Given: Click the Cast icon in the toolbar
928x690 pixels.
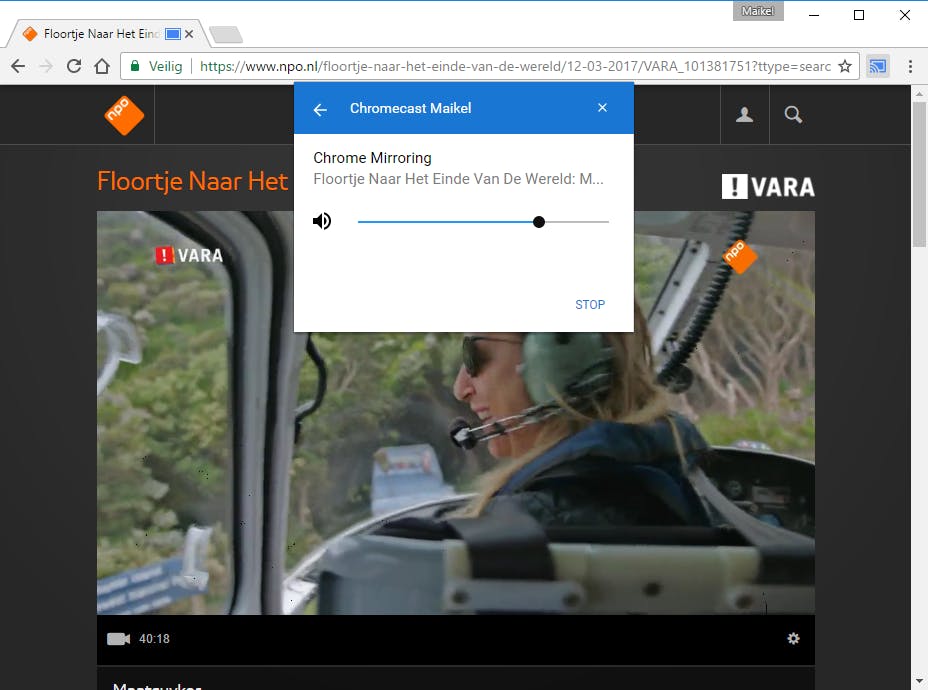Looking at the screenshot, I should [x=878, y=66].
